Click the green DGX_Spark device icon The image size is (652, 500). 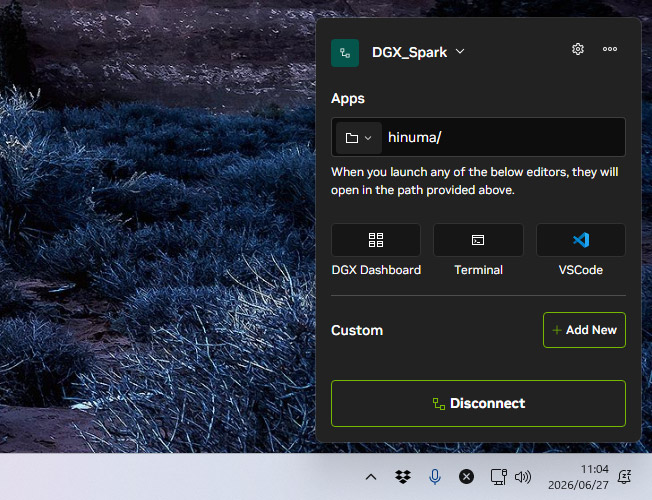tap(345, 53)
